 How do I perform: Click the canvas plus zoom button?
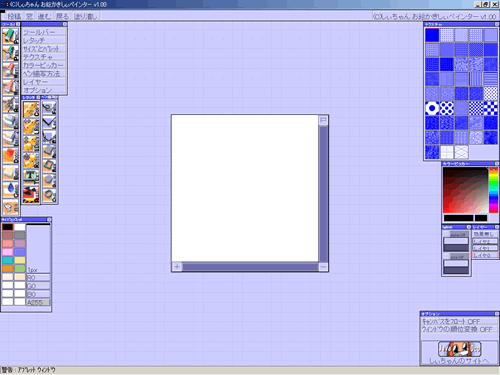(x=177, y=267)
